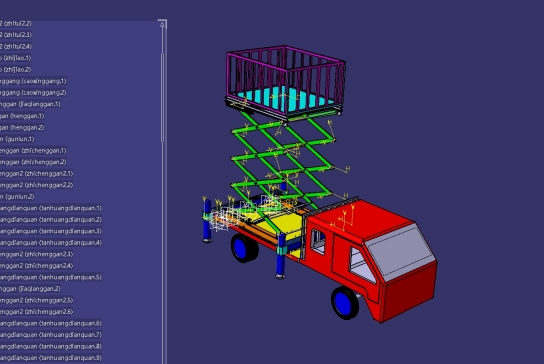Select the (tanhuangdianquan.3) washer entry
544x364 pixels.
point(51,231)
